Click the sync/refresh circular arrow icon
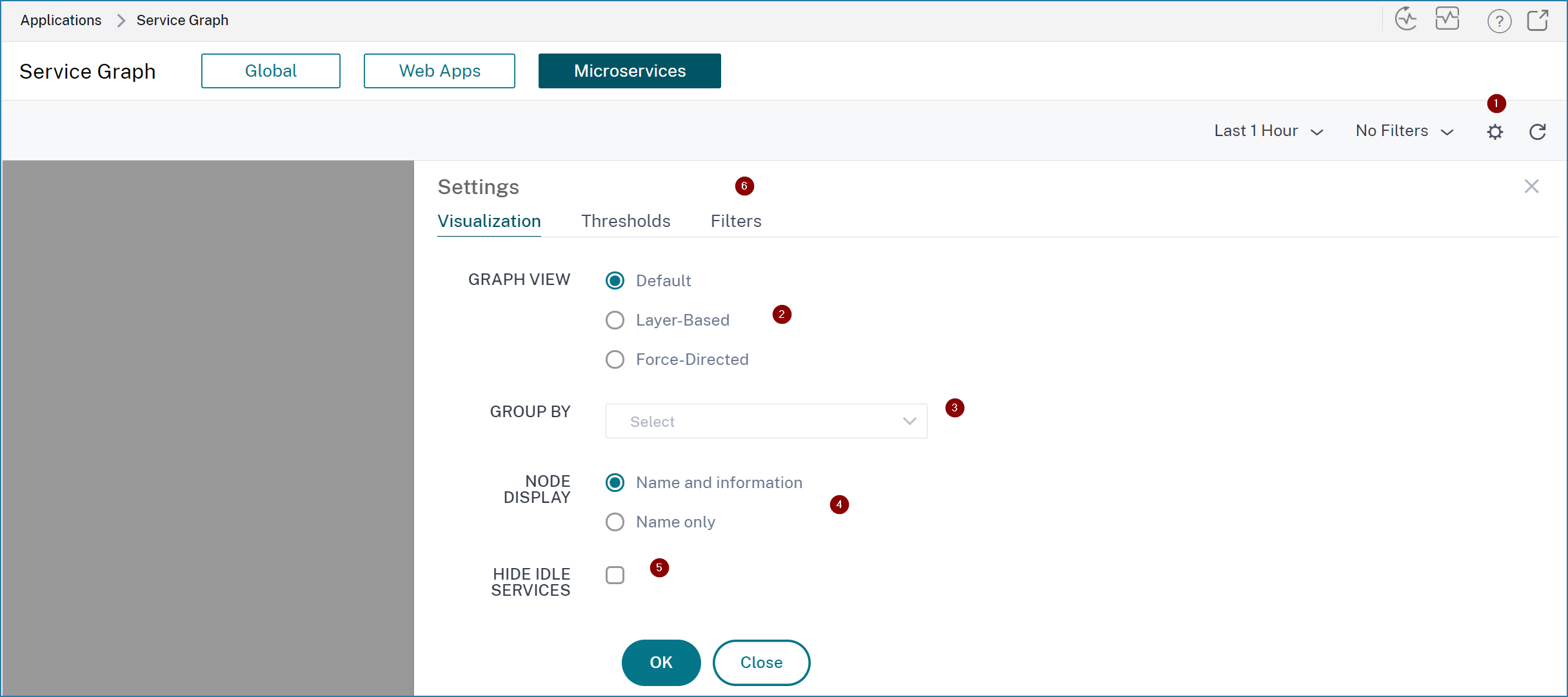Viewport: 1568px width, 697px height. click(1538, 131)
